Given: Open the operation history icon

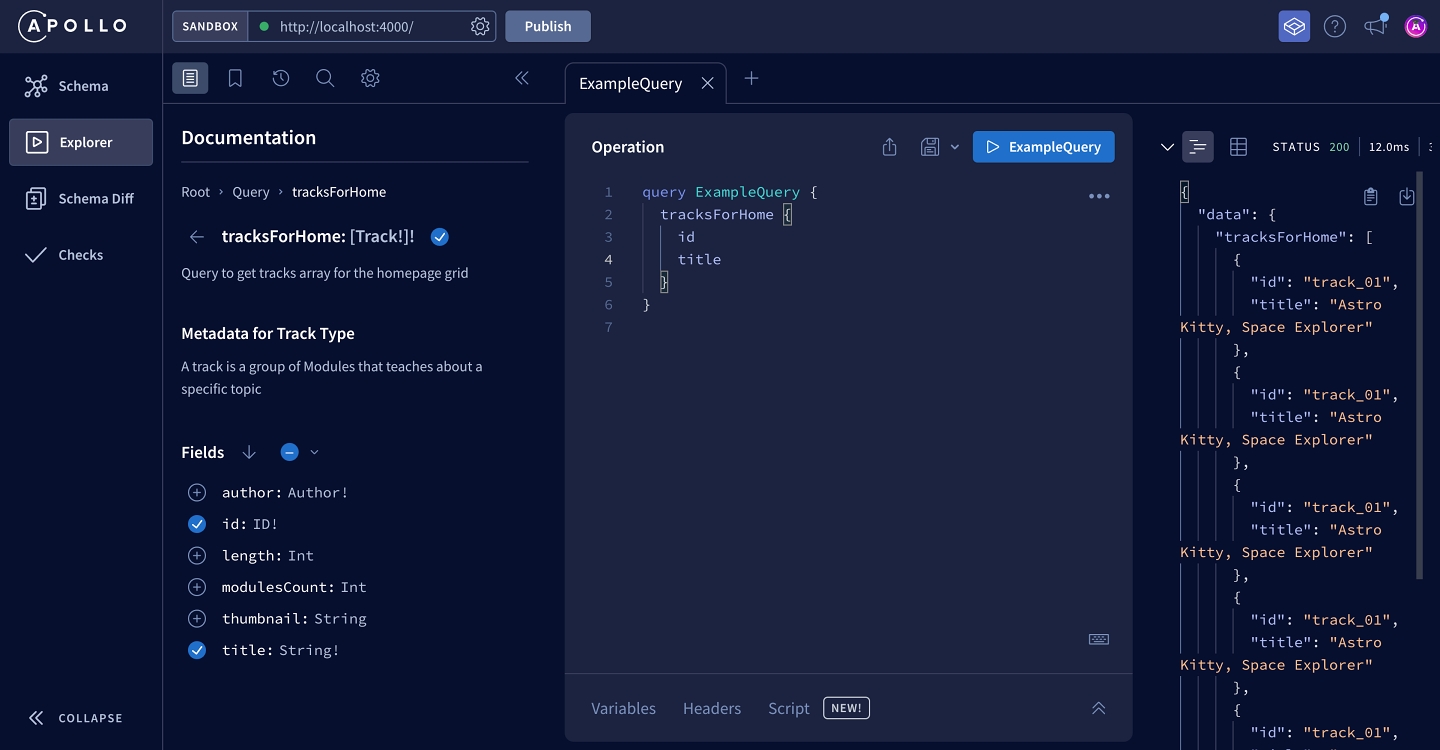Looking at the screenshot, I should tap(280, 78).
